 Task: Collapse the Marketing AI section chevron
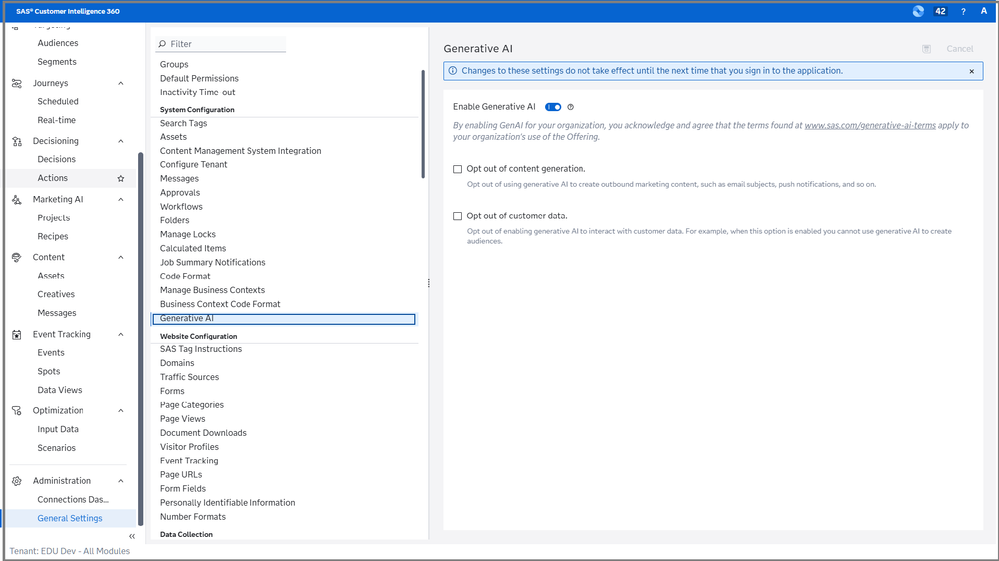coord(121,199)
